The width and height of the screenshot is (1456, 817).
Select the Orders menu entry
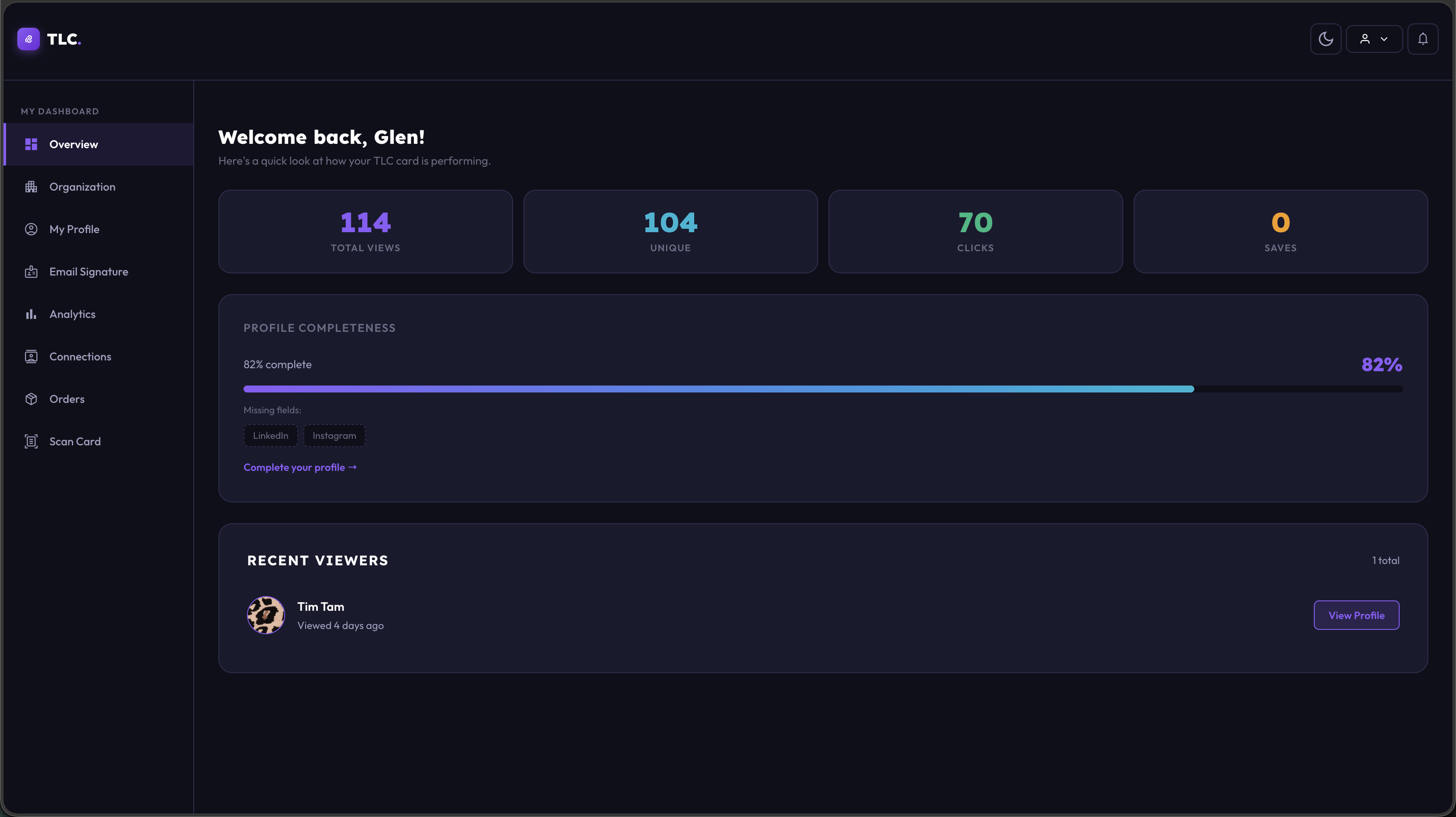click(98, 399)
